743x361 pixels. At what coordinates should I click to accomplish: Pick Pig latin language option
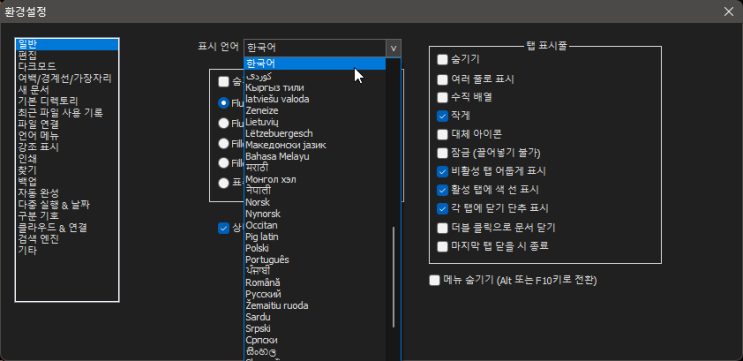tap(315, 236)
